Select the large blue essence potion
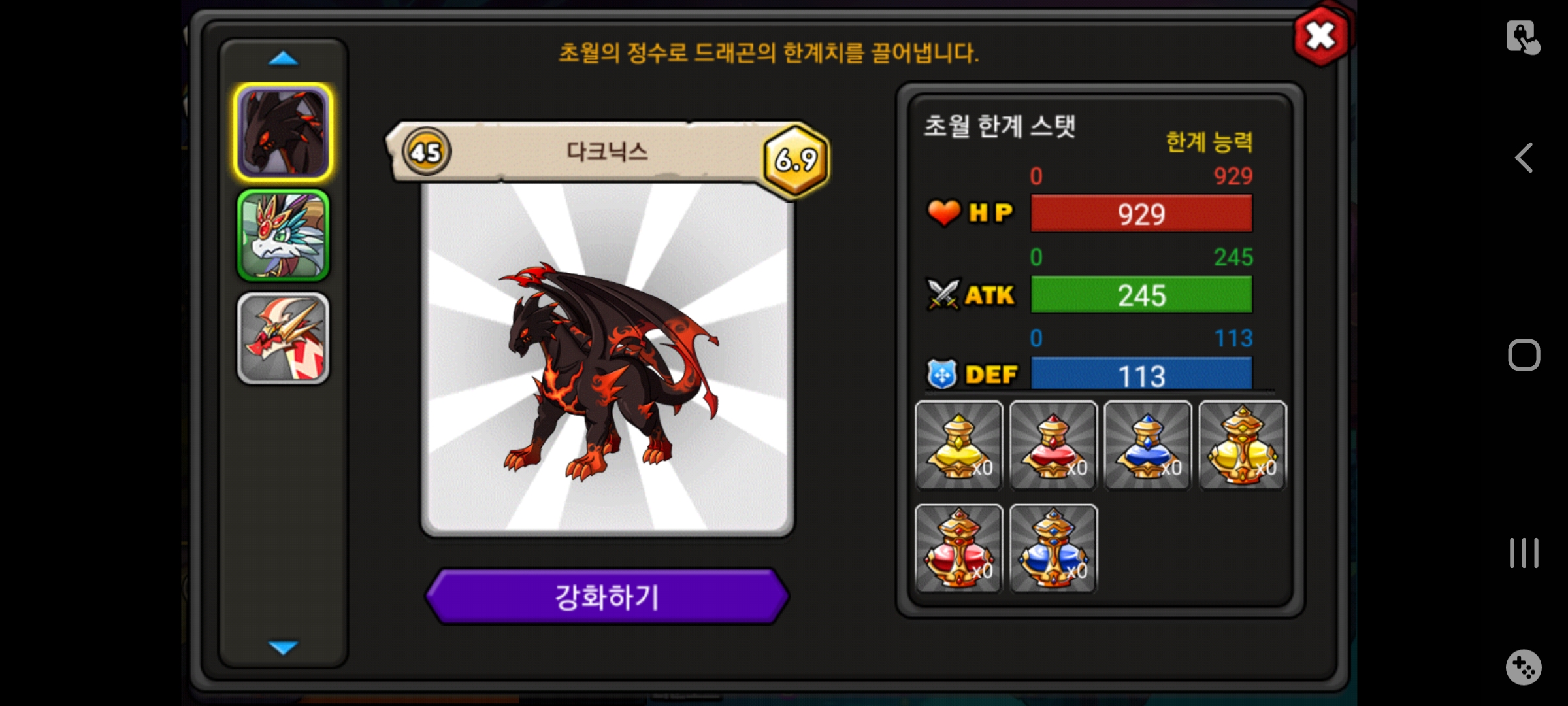 pos(1053,548)
